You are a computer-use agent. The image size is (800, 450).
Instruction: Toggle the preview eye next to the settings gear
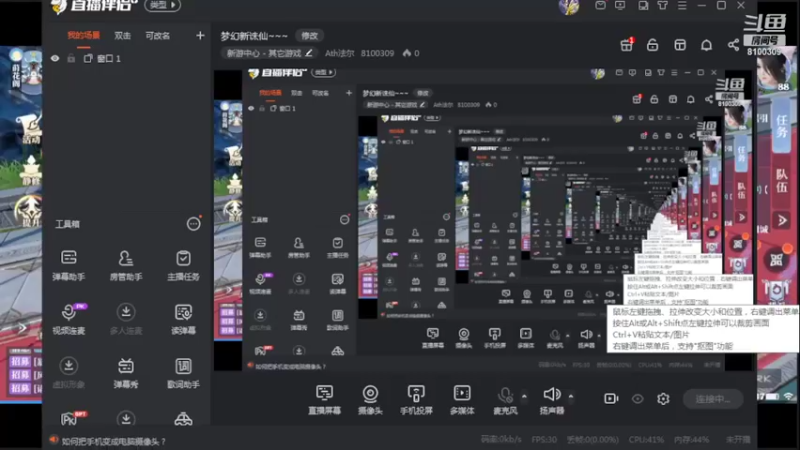pos(638,398)
